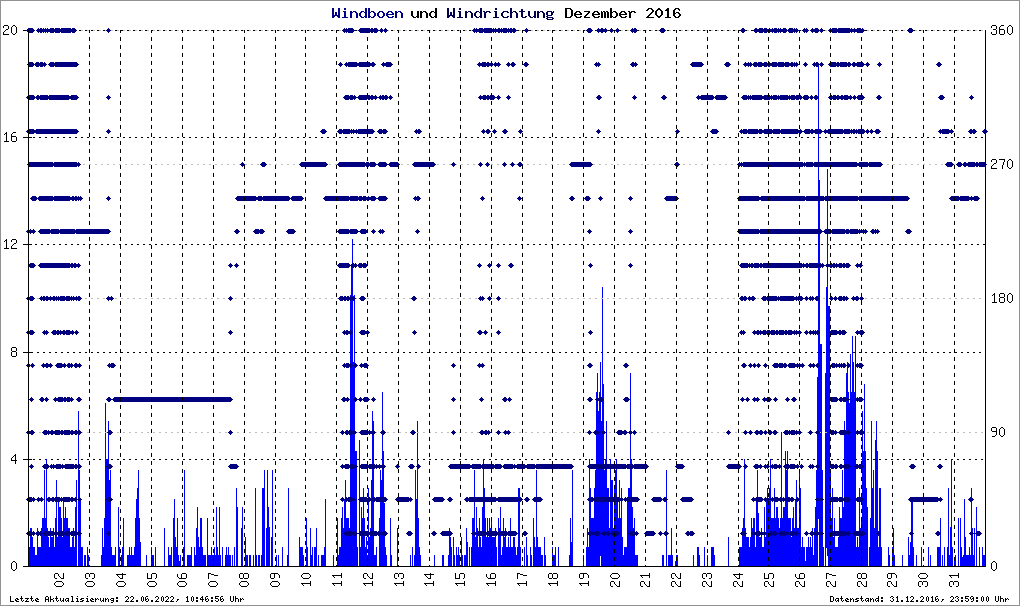Click day label 04 on x-axis
This screenshot has height=606, width=1020.
click(x=121, y=578)
